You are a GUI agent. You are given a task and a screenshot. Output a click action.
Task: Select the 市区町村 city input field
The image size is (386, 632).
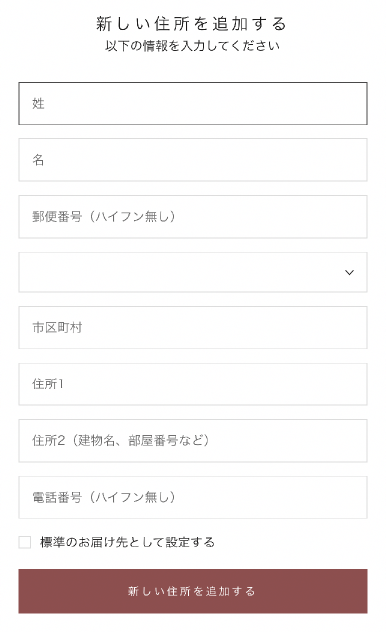pos(193,327)
